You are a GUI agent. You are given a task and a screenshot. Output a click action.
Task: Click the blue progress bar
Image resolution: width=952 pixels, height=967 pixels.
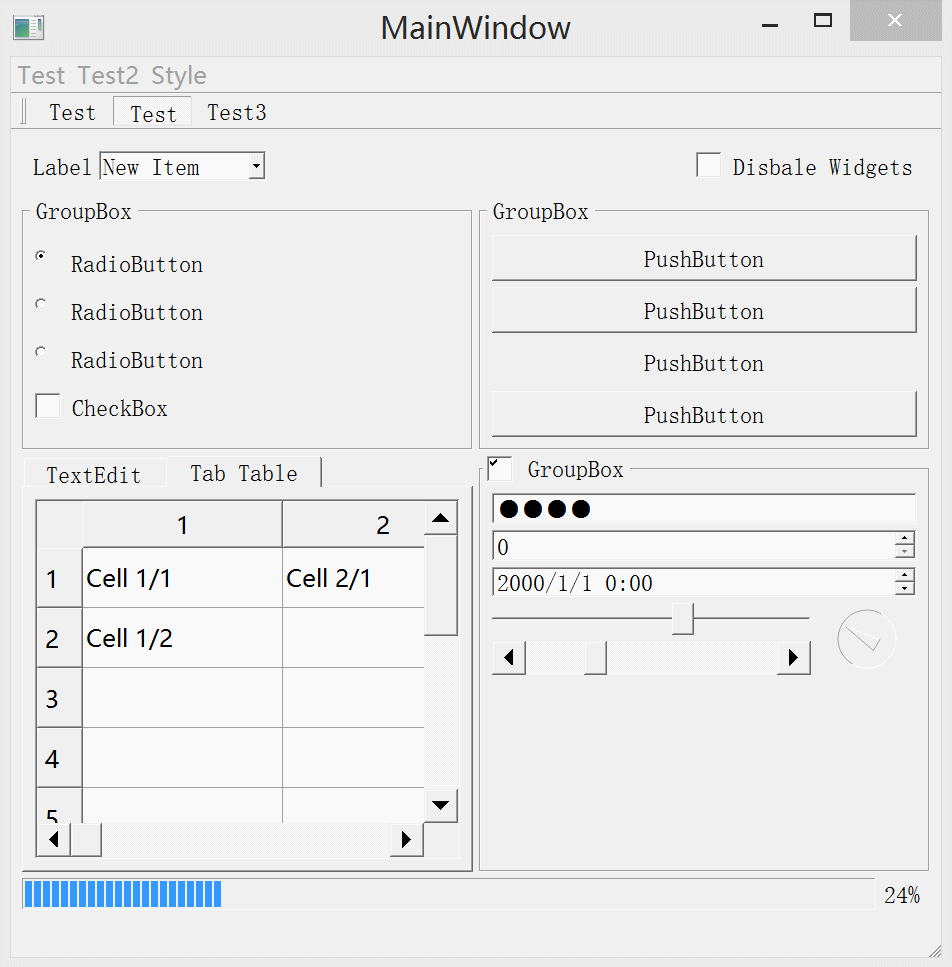coord(449,894)
